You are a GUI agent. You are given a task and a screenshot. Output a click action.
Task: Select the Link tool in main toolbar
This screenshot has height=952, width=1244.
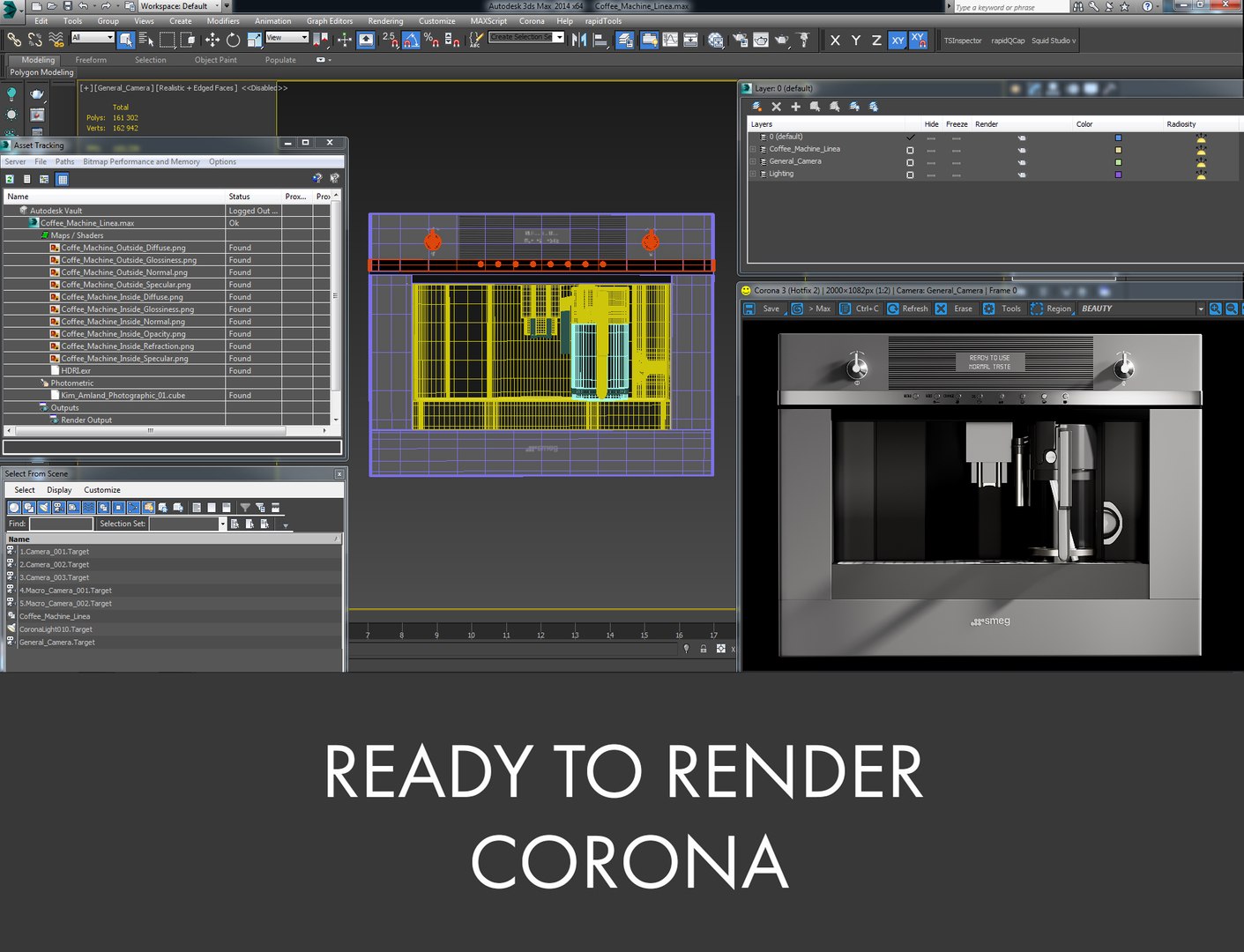pyautogui.click(x=14, y=40)
